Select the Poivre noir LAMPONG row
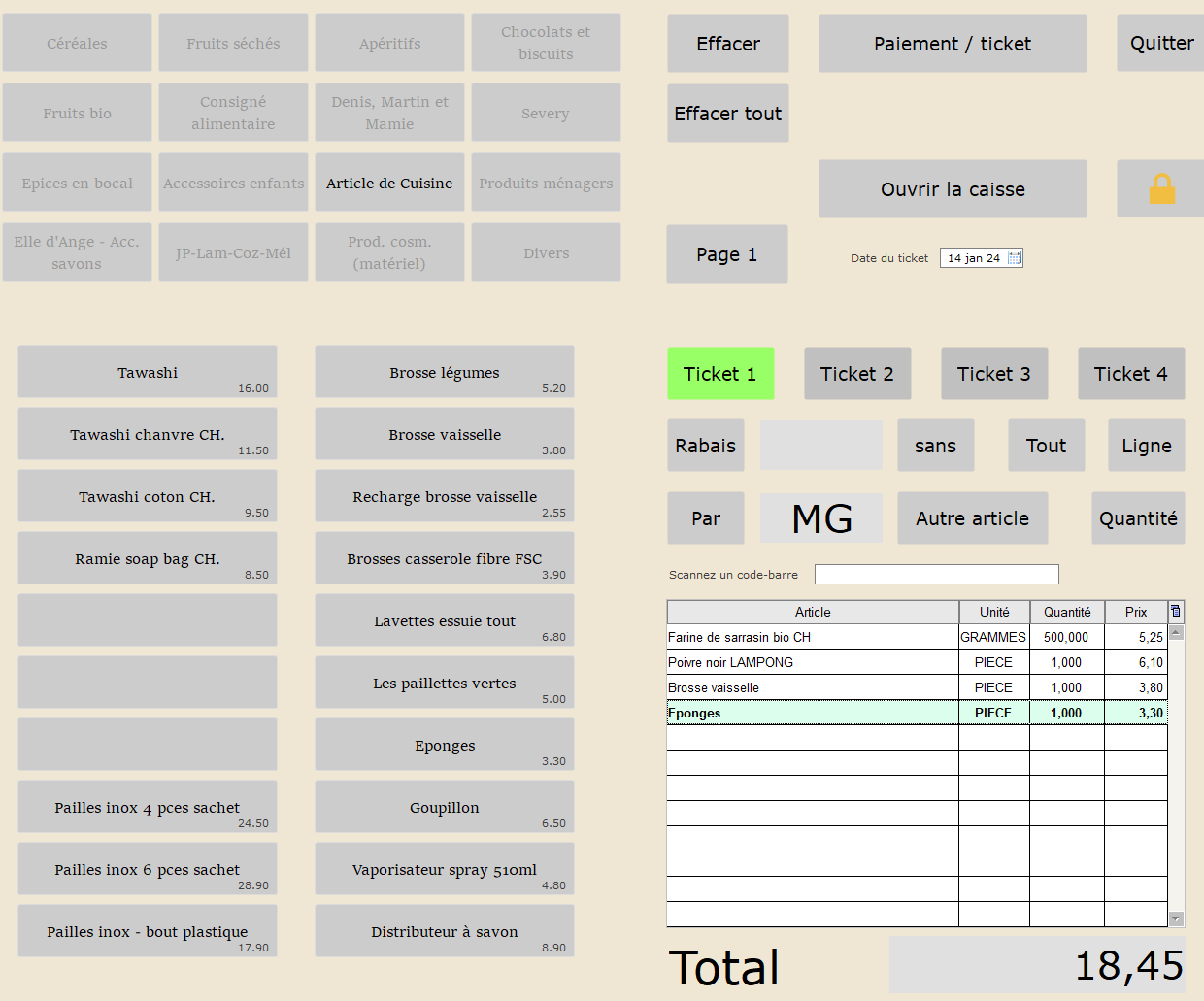This screenshot has width=1204, height=1001. (x=917, y=662)
